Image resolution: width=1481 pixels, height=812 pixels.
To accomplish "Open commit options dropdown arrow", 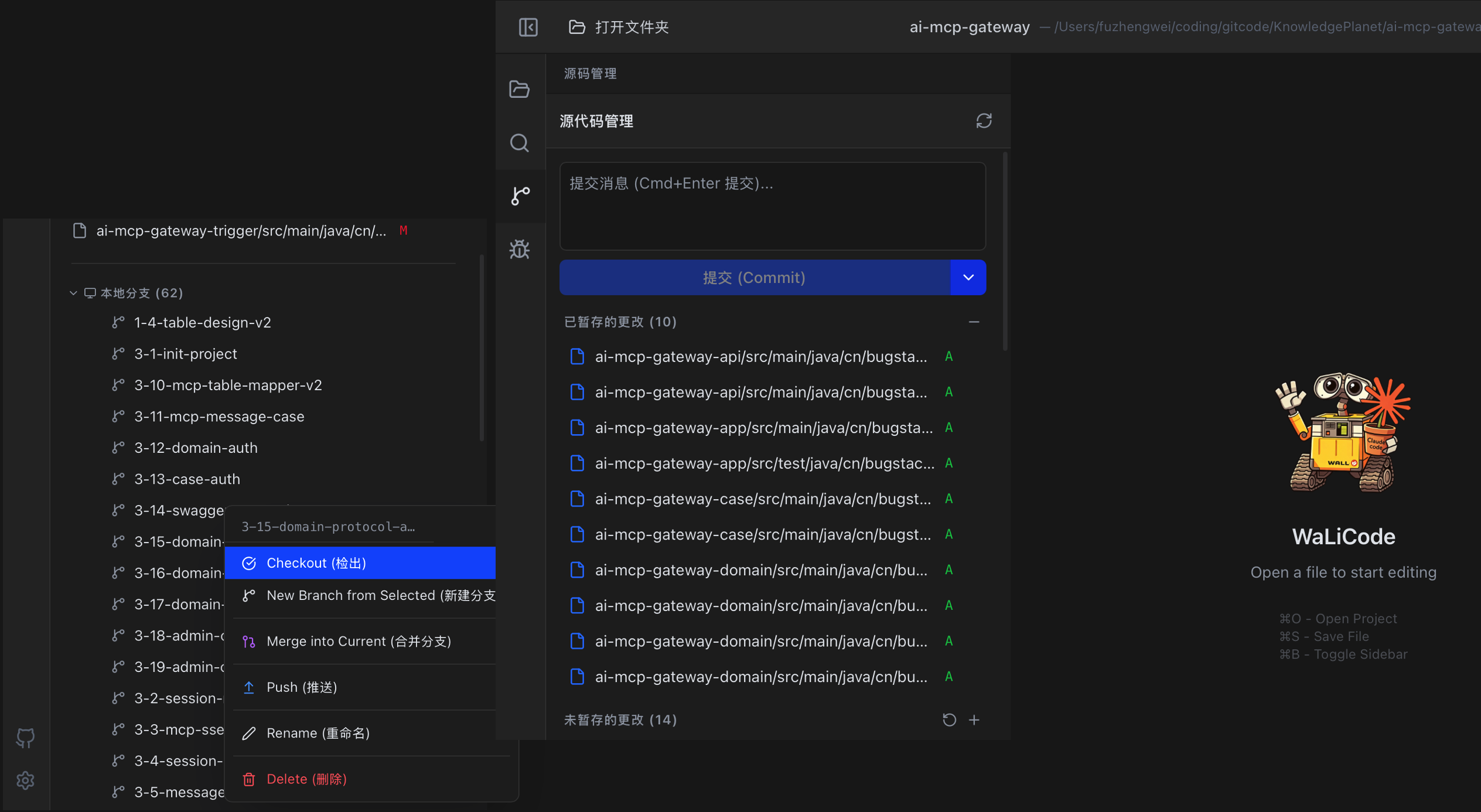I will click(x=968, y=278).
